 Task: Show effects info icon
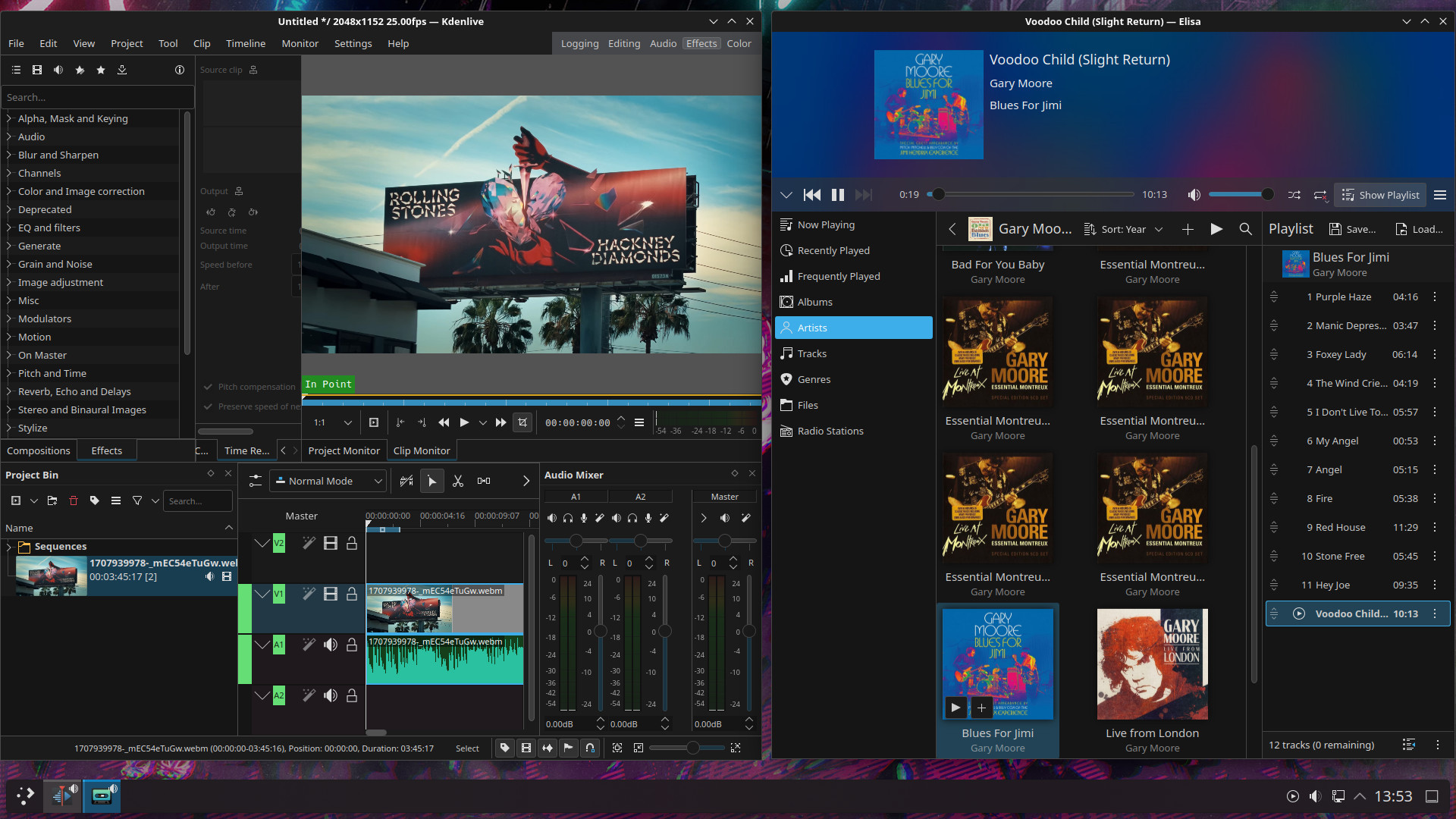click(x=180, y=70)
